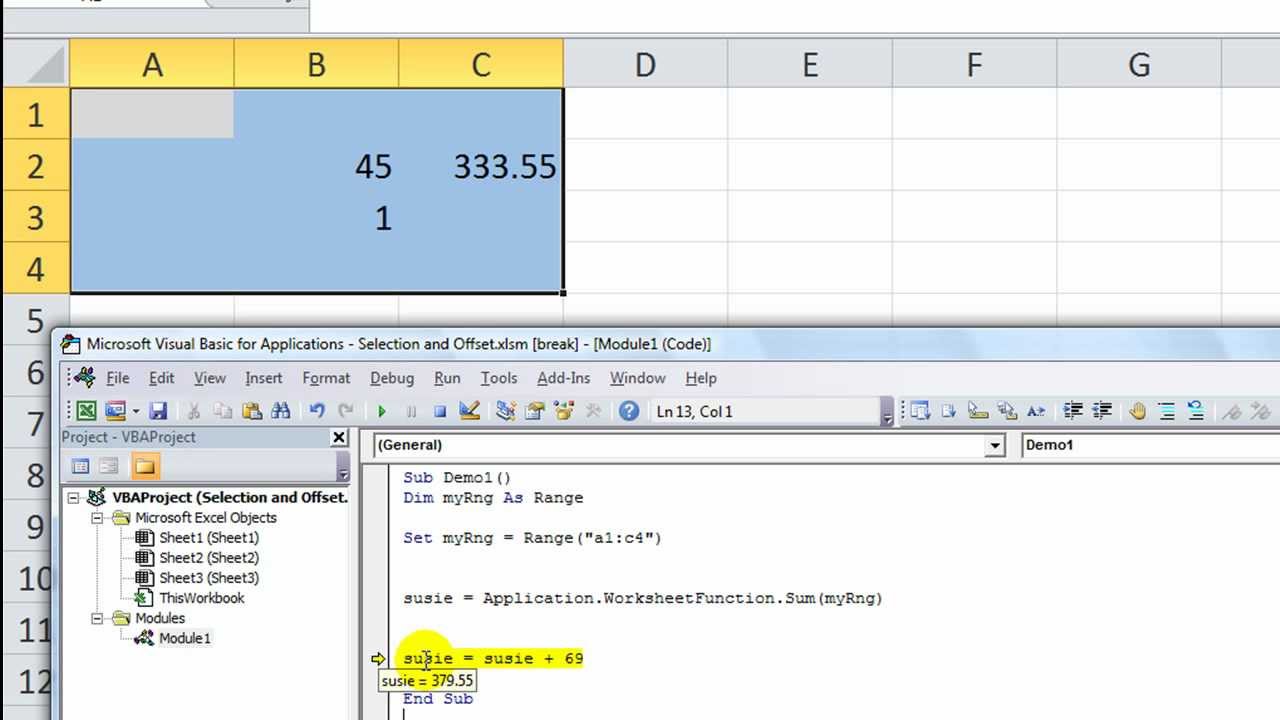Open the Debug menu

pos(392,378)
